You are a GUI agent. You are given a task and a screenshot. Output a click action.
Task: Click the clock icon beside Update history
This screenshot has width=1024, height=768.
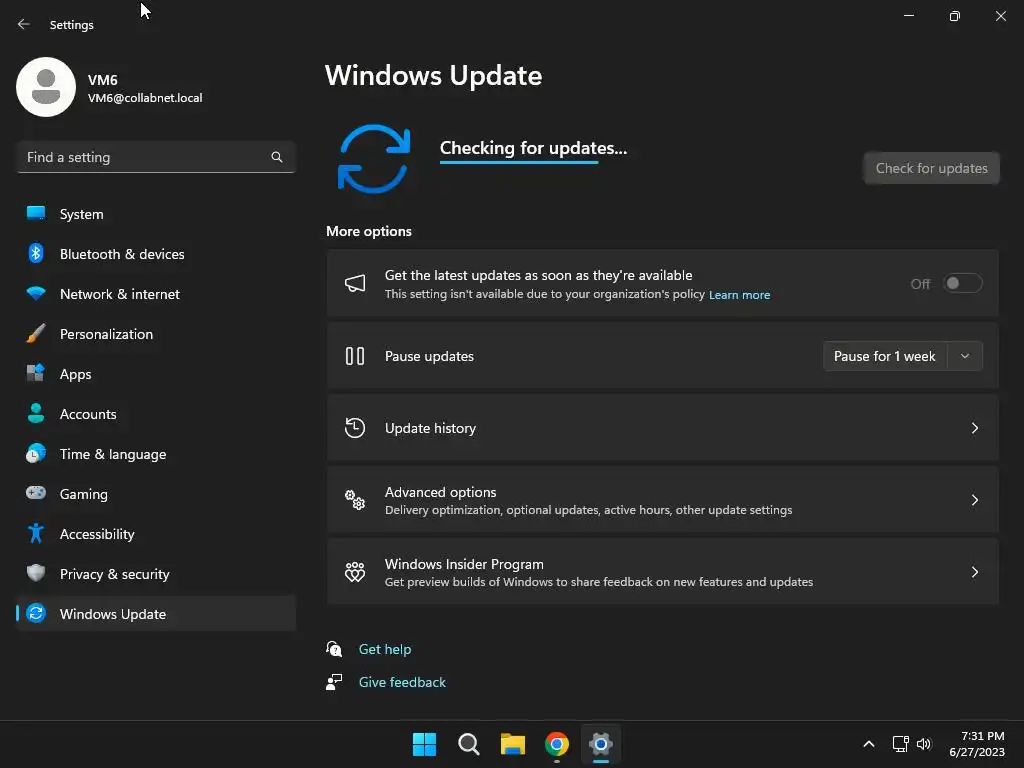(355, 428)
